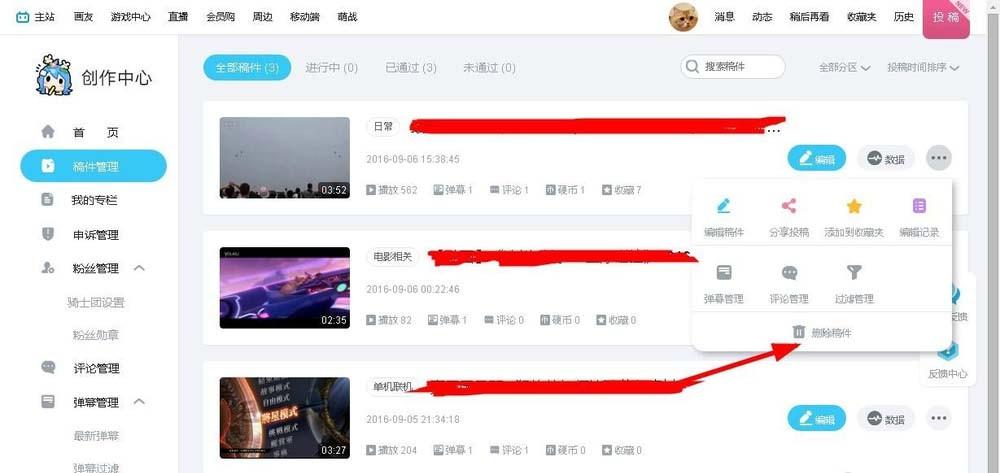
Task: Collapse the 粉丝管理 sidebar section
Action: 139,268
